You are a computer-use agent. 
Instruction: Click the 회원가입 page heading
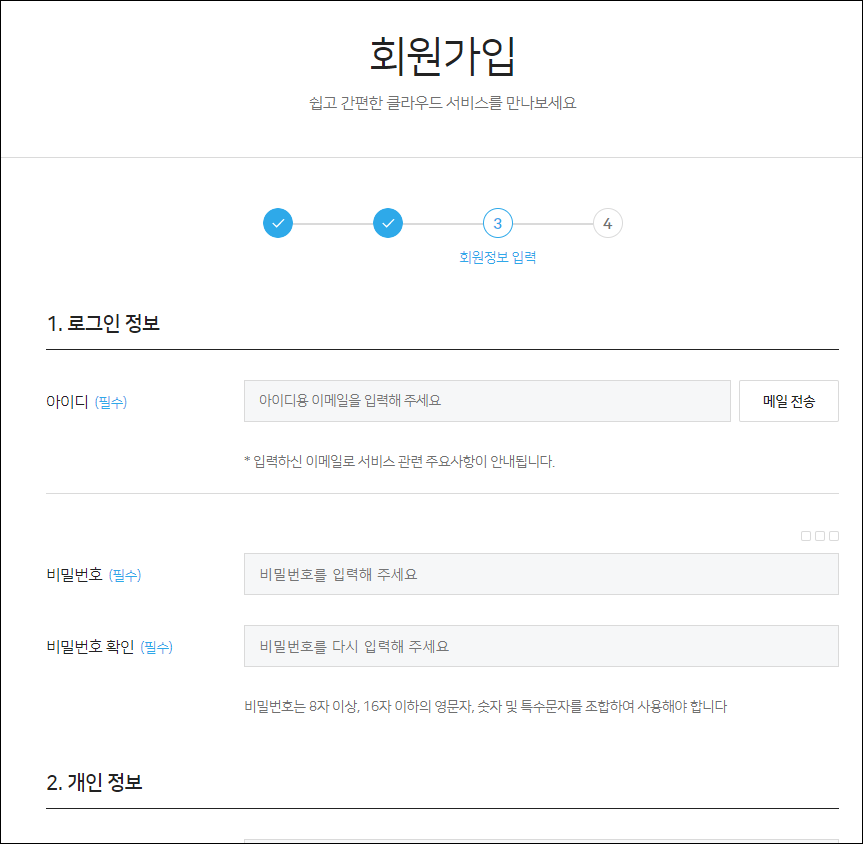click(443, 56)
